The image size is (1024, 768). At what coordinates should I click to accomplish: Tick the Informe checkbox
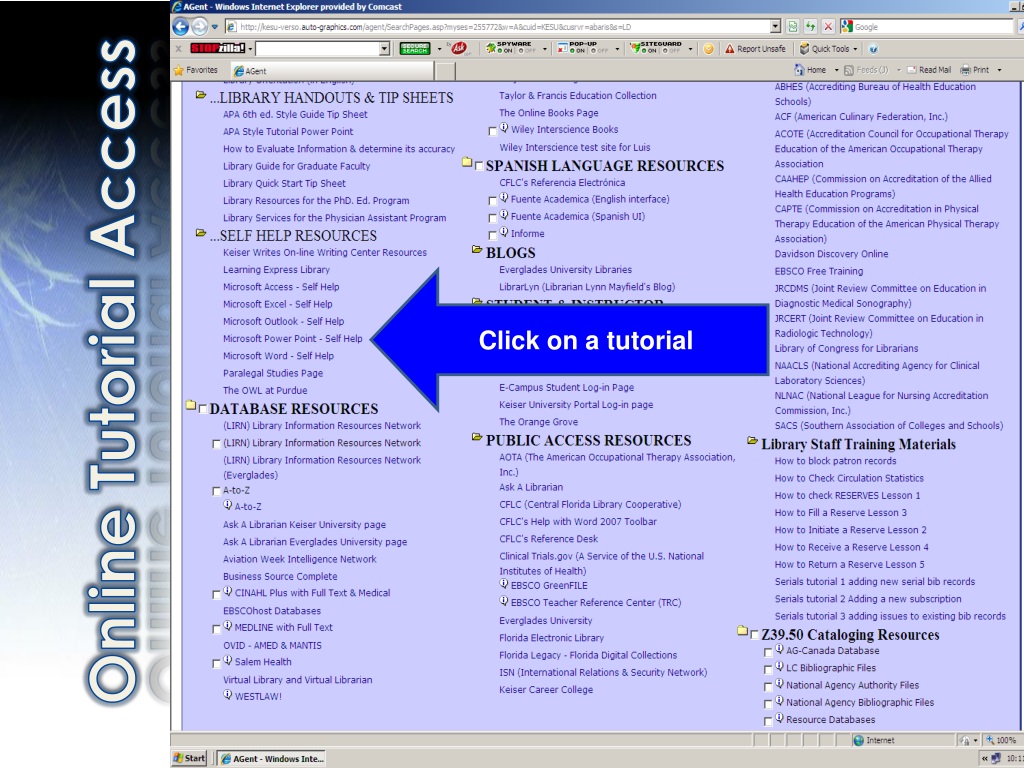click(x=493, y=236)
